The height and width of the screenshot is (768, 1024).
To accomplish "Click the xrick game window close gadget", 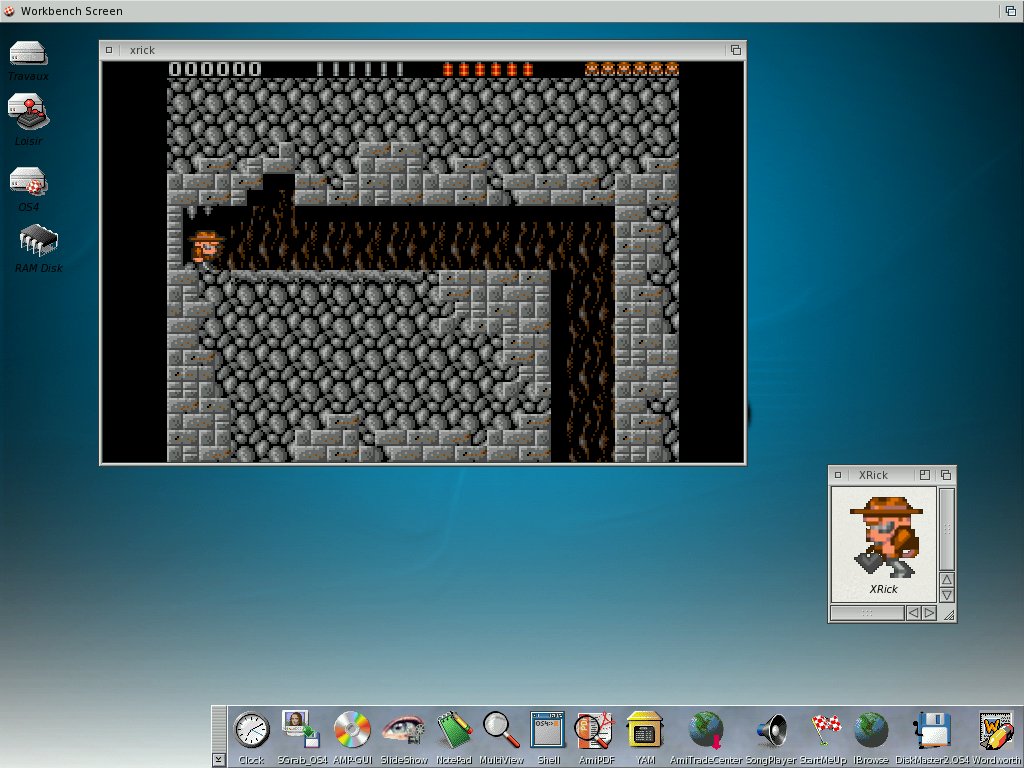I will tap(109, 50).
